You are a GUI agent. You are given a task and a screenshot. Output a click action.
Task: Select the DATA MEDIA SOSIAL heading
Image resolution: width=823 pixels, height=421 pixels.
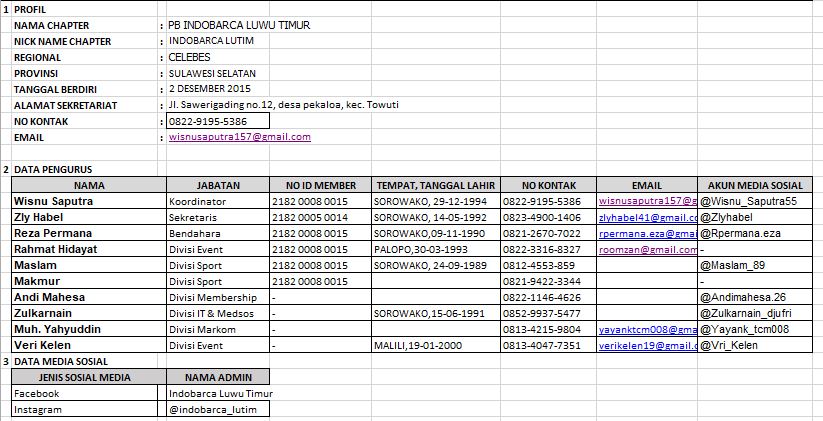point(61,362)
